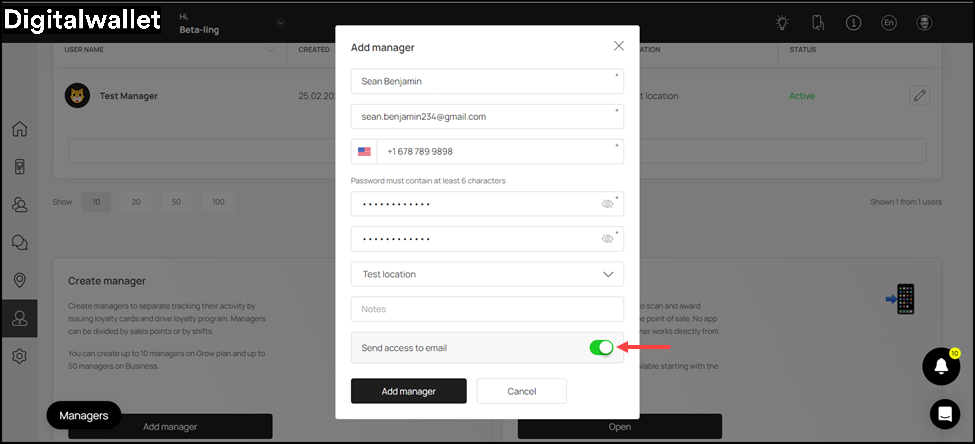Screen dimensions: 975x444
Task: Open the notifications bell icon
Action: pos(940,367)
